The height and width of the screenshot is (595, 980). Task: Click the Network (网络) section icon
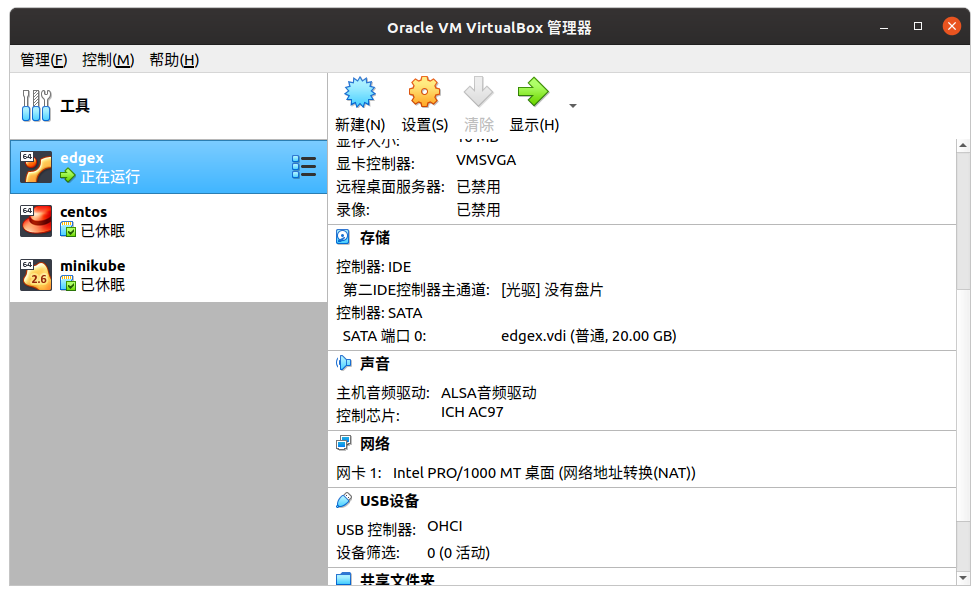343,444
